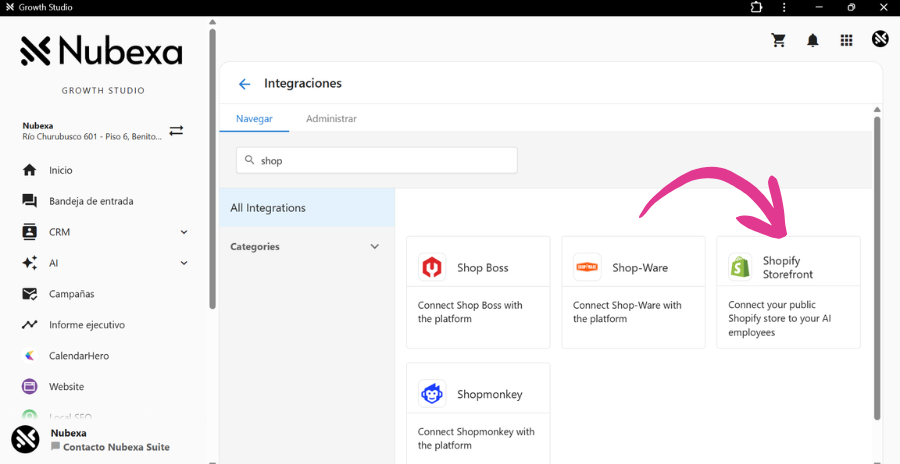This screenshot has height=464, width=900.
Task: Open the apps grid launcher
Action: 846,40
